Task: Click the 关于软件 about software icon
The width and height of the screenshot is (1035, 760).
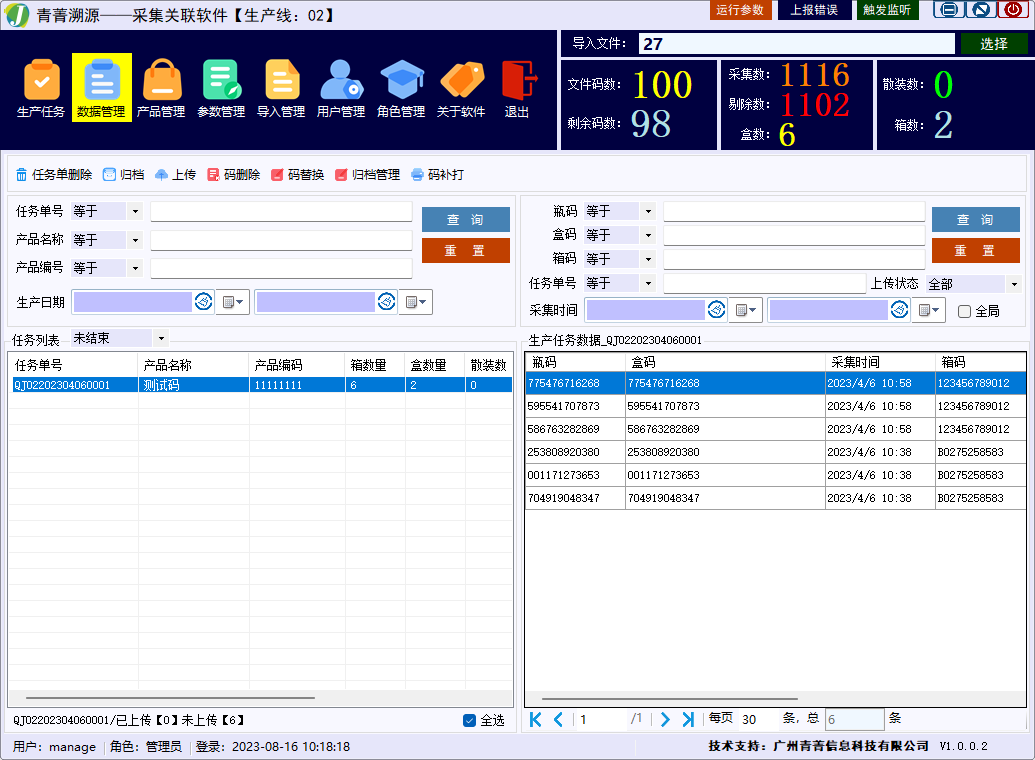Action: pos(461,87)
